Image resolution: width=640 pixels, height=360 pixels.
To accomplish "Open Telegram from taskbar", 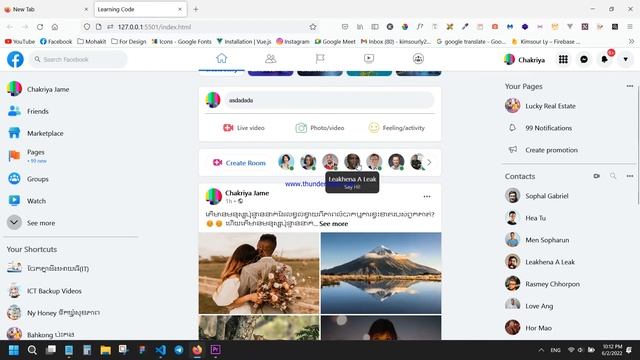I will click(x=179, y=350).
